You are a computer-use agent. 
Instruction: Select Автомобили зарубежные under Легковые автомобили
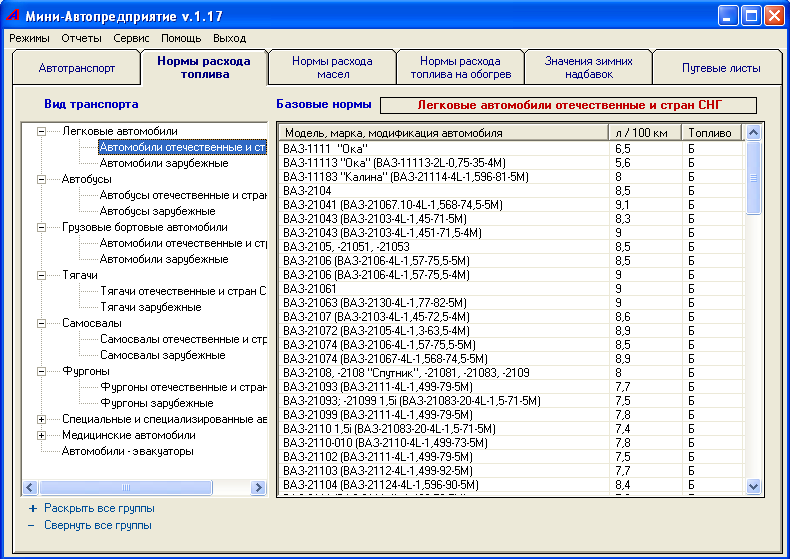coord(164,163)
